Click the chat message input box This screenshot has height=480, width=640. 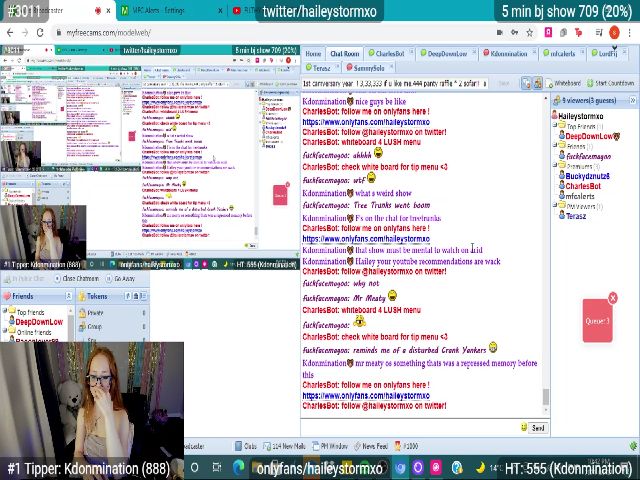coord(410,428)
